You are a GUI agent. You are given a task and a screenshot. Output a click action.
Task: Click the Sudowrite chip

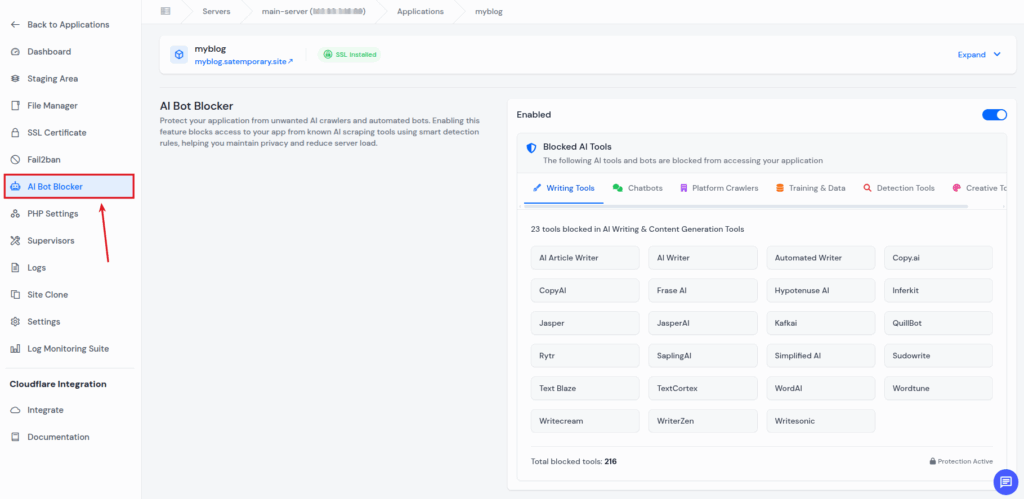point(938,356)
